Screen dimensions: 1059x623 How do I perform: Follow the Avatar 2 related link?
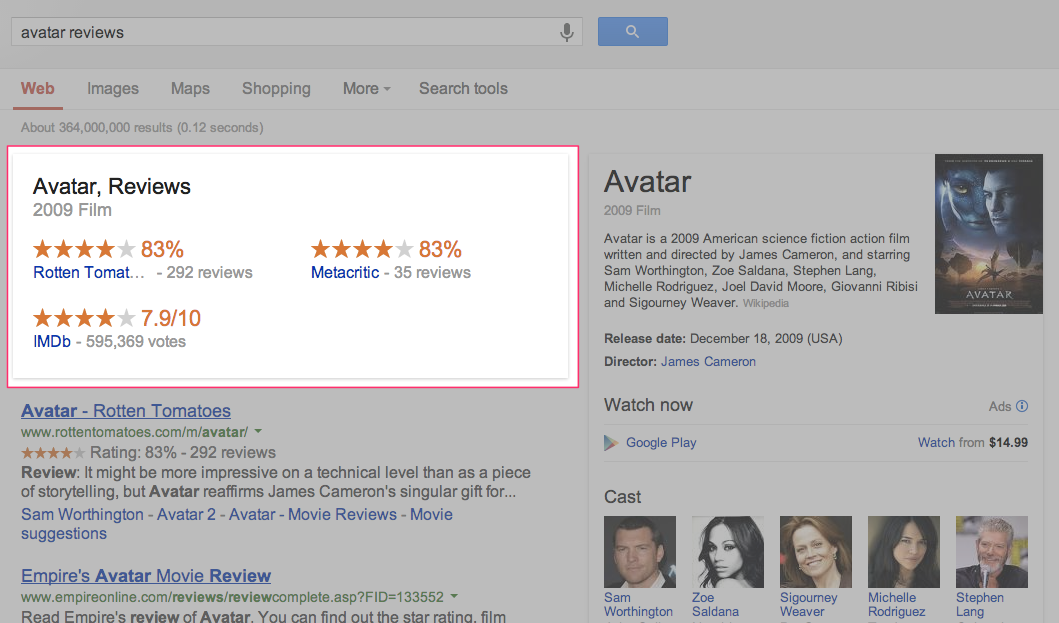click(x=186, y=514)
